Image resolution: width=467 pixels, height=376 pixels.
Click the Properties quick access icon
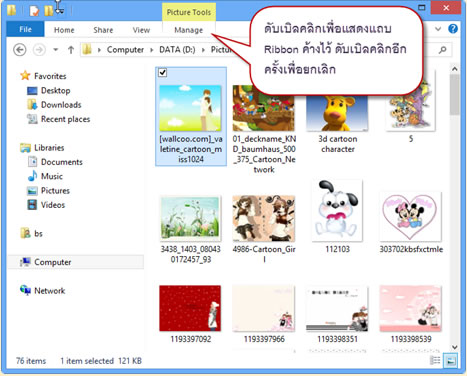click(34, 11)
